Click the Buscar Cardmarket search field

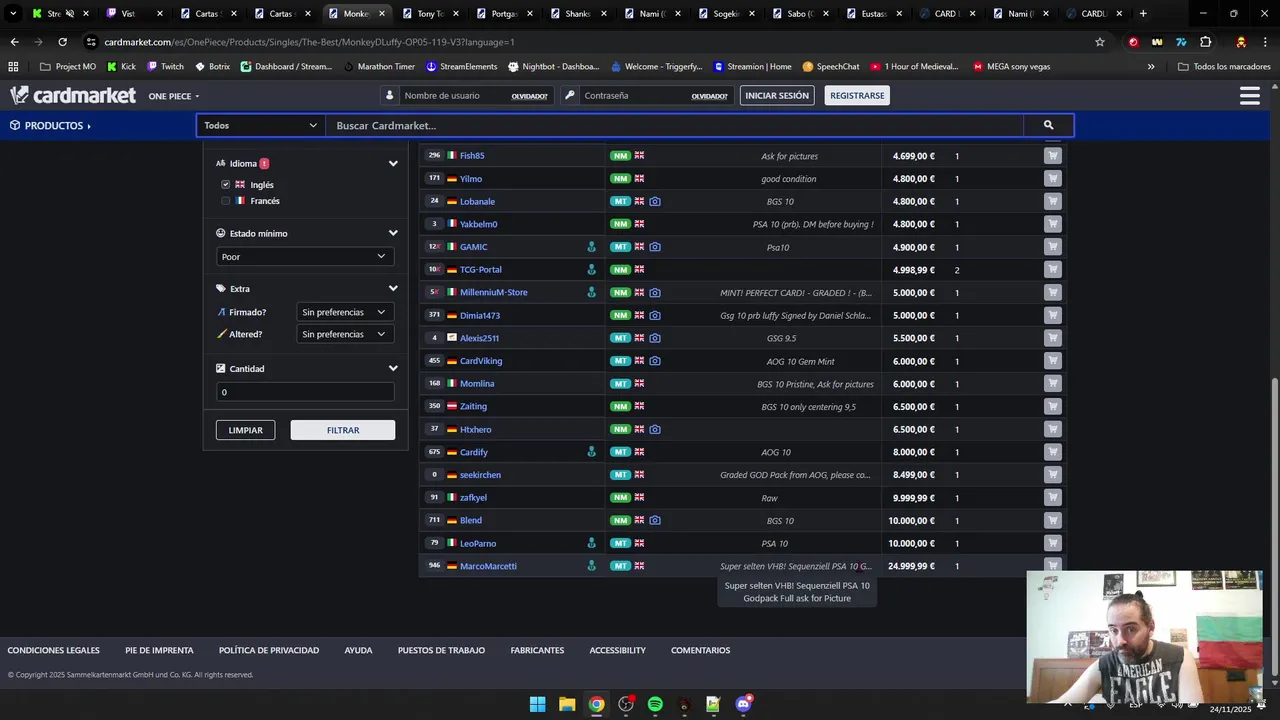click(x=675, y=125)
